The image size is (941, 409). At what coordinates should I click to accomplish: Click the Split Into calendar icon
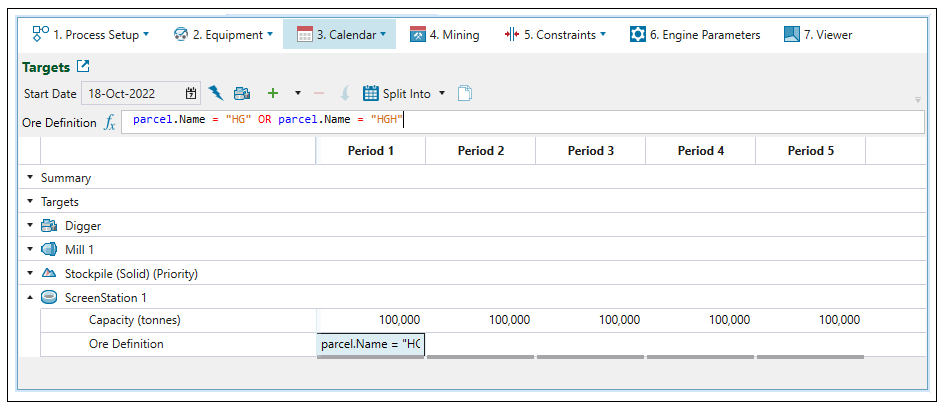point(370,93)
